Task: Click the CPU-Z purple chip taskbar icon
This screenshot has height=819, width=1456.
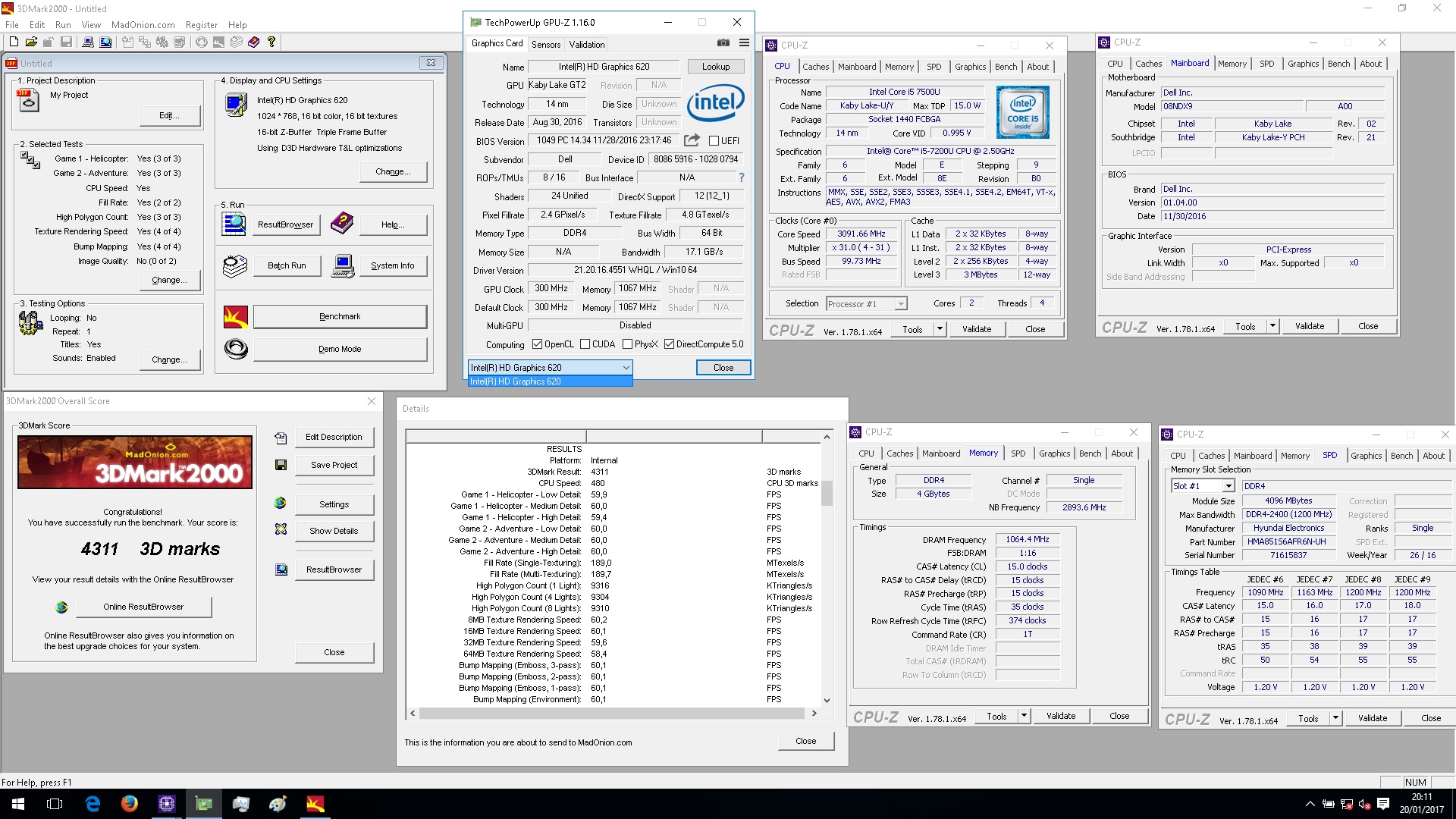Action: click(167, 804)
